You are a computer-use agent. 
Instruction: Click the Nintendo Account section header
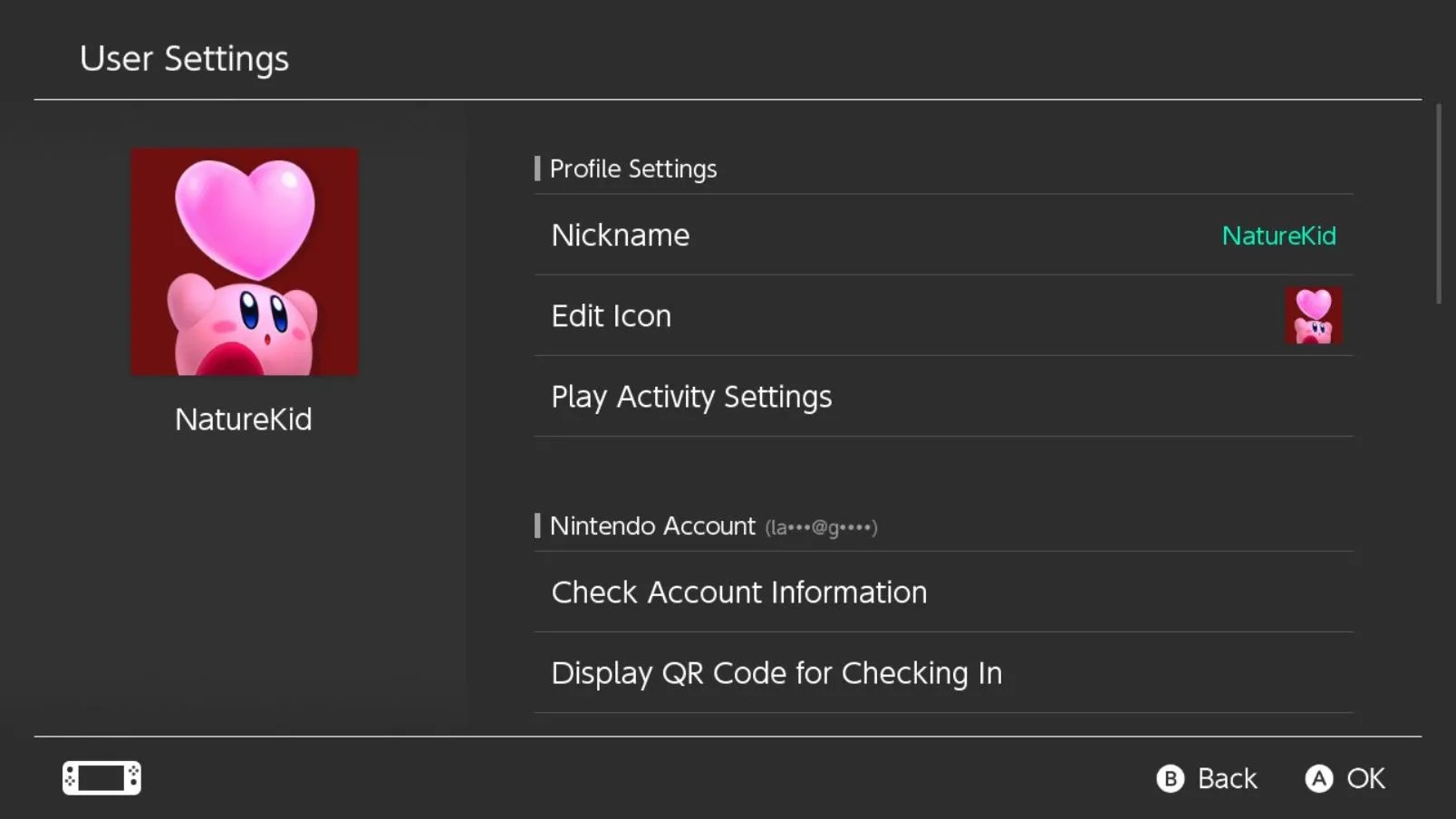(x=654, y=525)
